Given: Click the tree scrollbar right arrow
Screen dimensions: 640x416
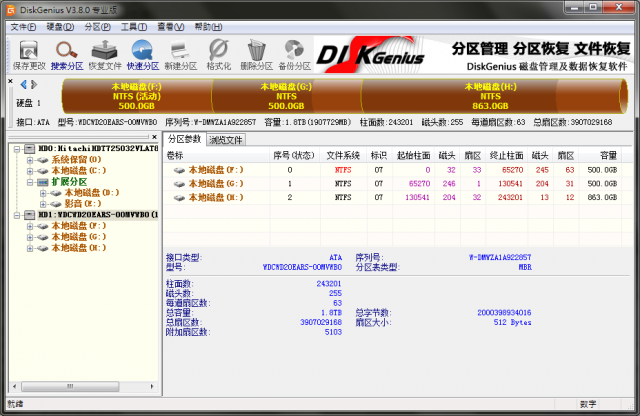Looking at the screenshot, I should click(152, 386).
